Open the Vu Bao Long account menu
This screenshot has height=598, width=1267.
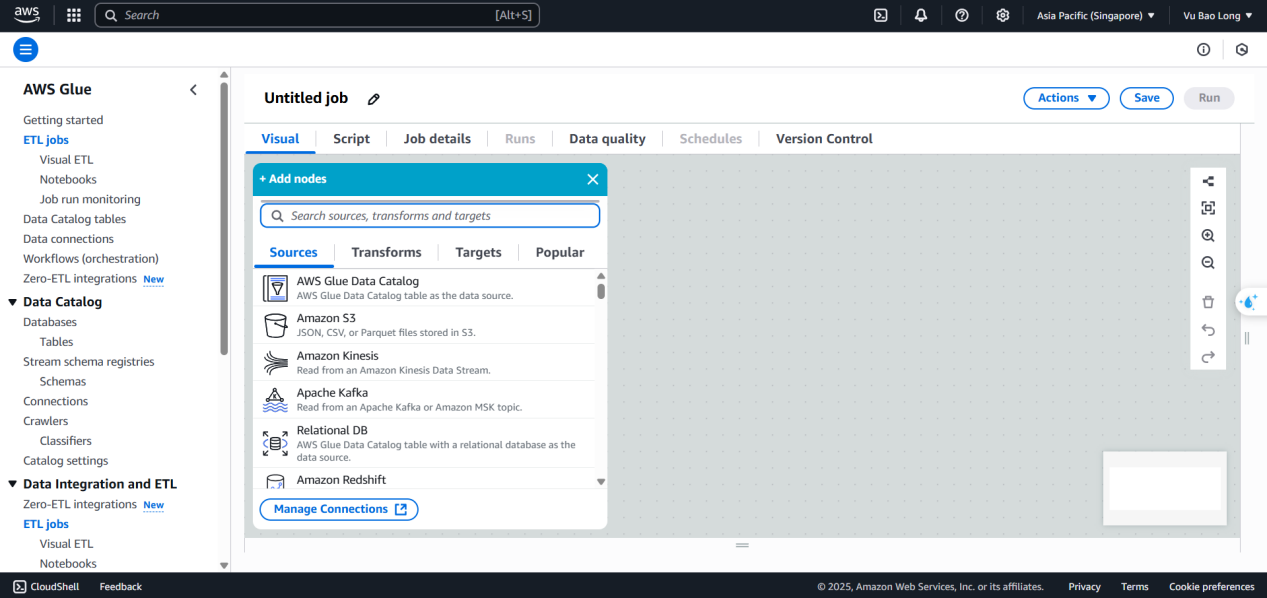(x=1217, y=15)
